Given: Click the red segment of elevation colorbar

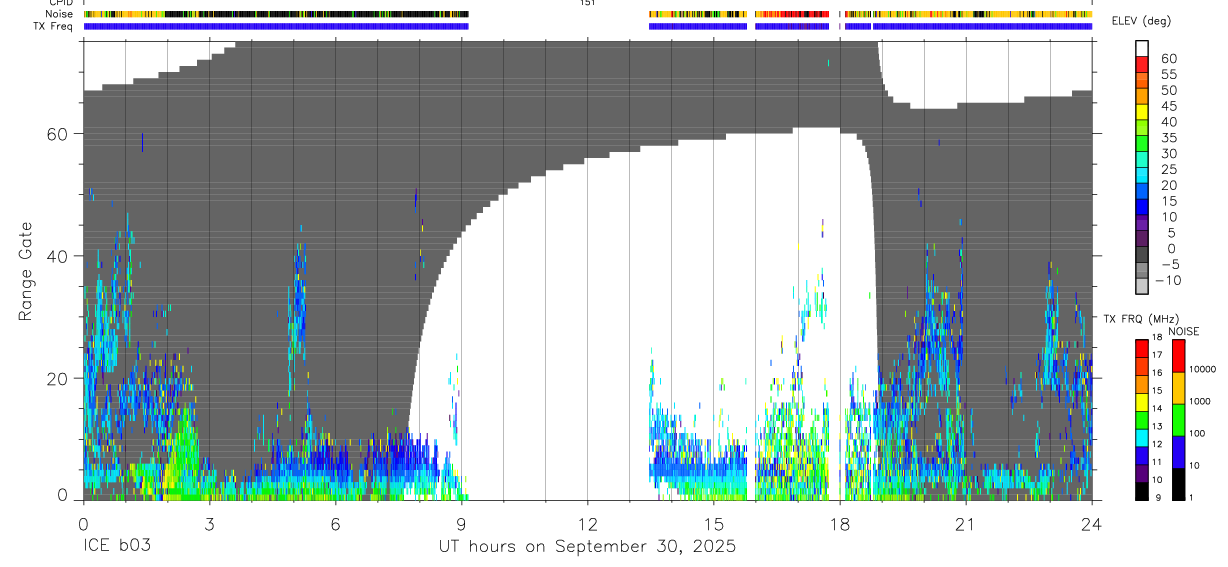Looking at the screenshot, I should pyautogui.click(x=1142, y=64).
